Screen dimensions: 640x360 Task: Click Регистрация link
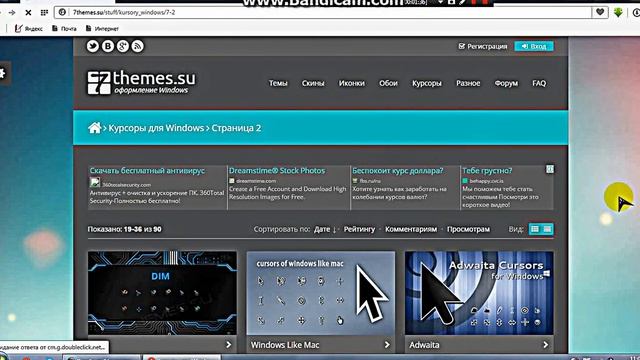point(483,47)
